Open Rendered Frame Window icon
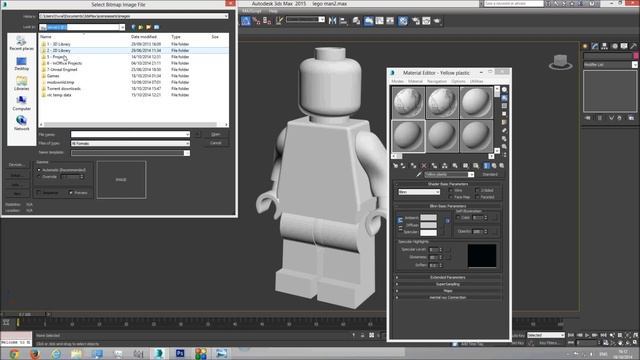Viewport: 640px width, 360px height. coord(426,21)
